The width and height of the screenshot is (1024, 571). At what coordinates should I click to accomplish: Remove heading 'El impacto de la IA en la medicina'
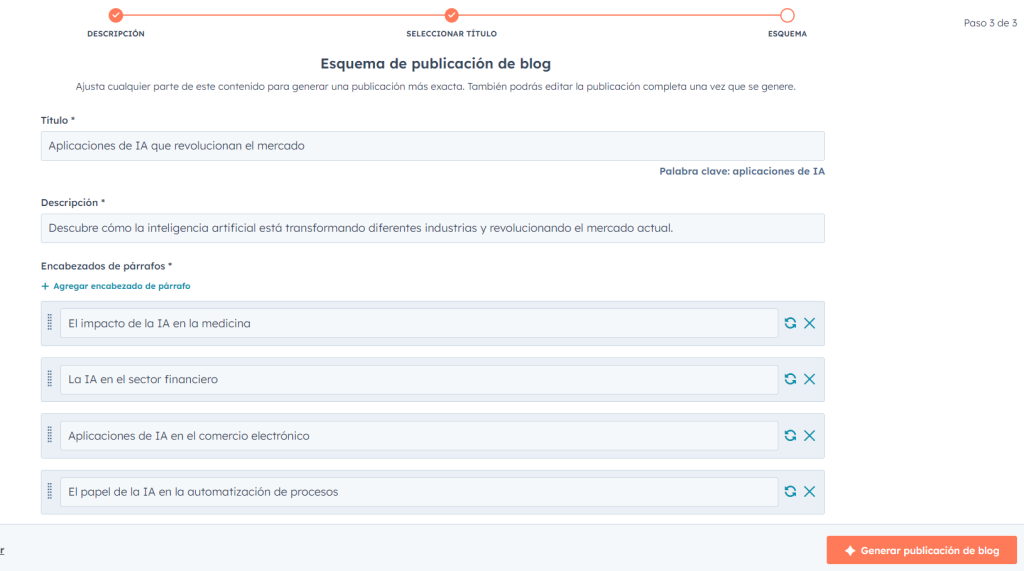(x=810, y=323)
